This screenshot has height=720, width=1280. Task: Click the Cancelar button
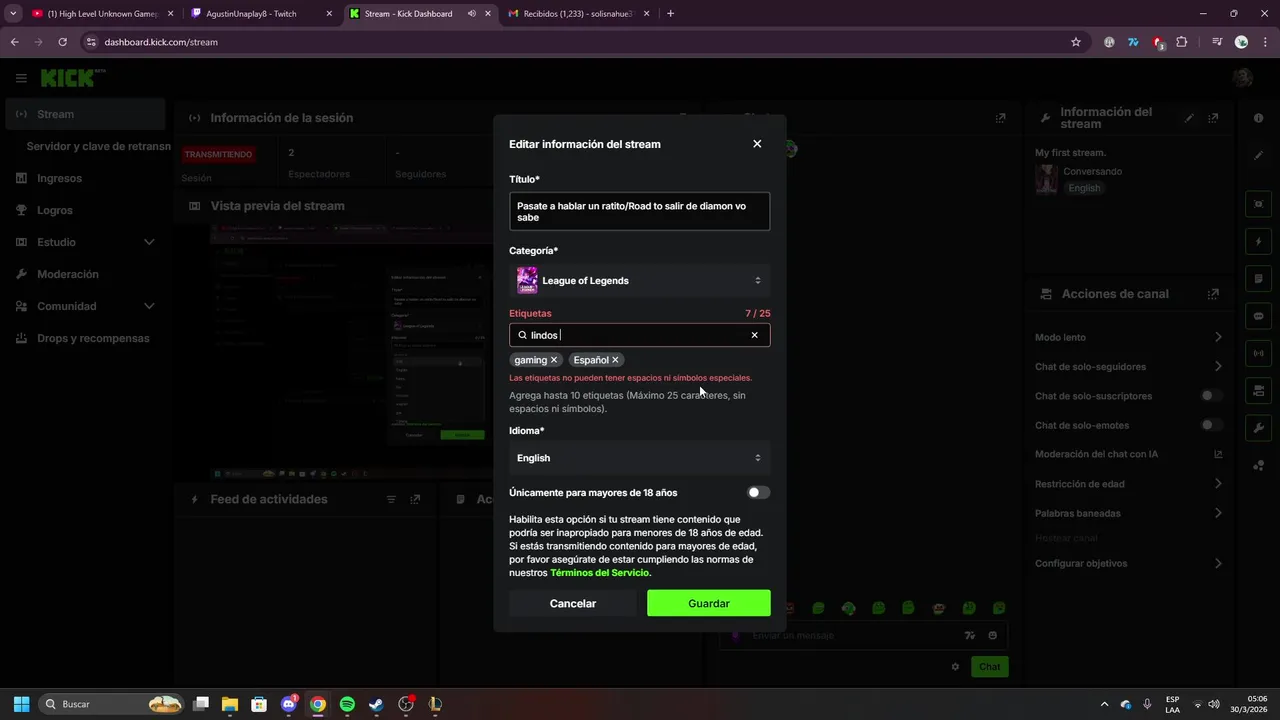(573, 603)
